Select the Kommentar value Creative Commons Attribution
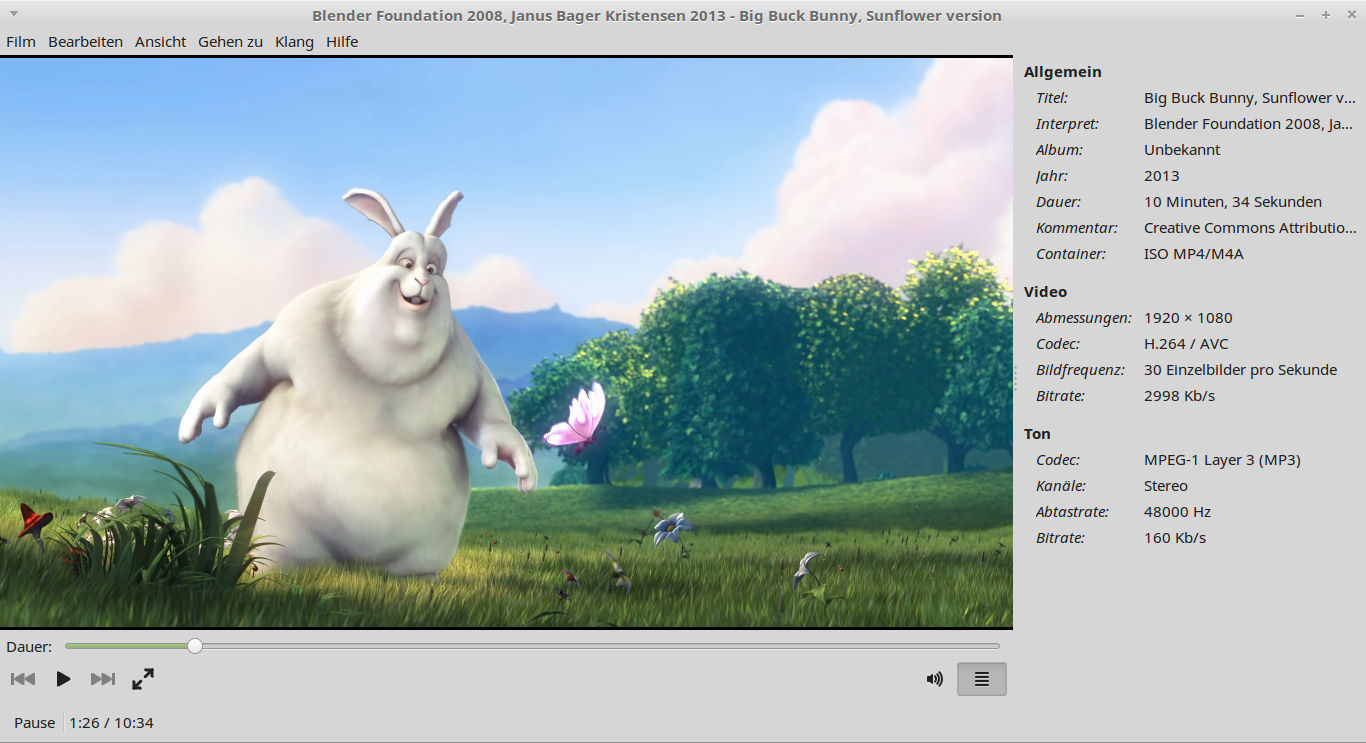Screen dimensions: 1366x743 (x=1250, y=228)
